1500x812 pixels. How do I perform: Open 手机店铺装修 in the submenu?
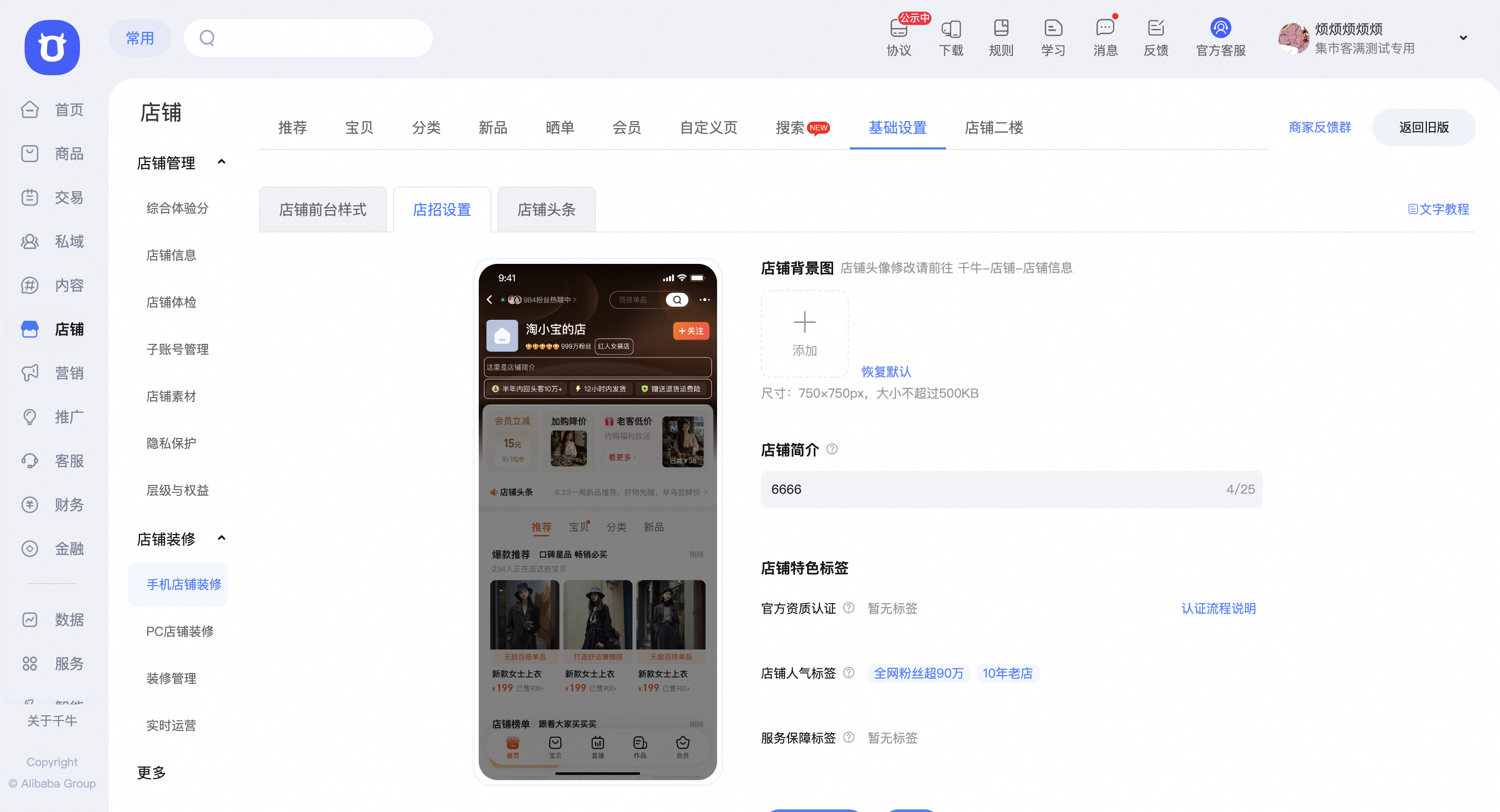pyautogui.click(x=178, y=584)
